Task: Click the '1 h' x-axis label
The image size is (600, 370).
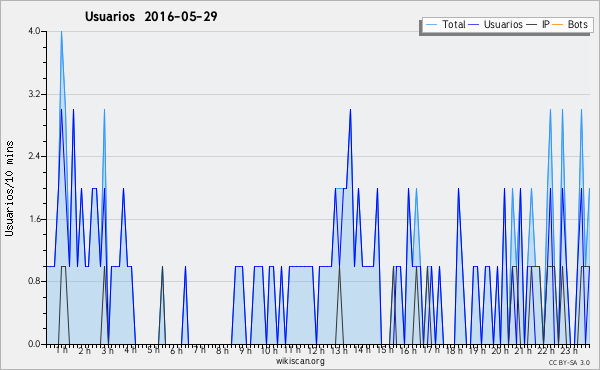Action: click(x=62, y=350)
